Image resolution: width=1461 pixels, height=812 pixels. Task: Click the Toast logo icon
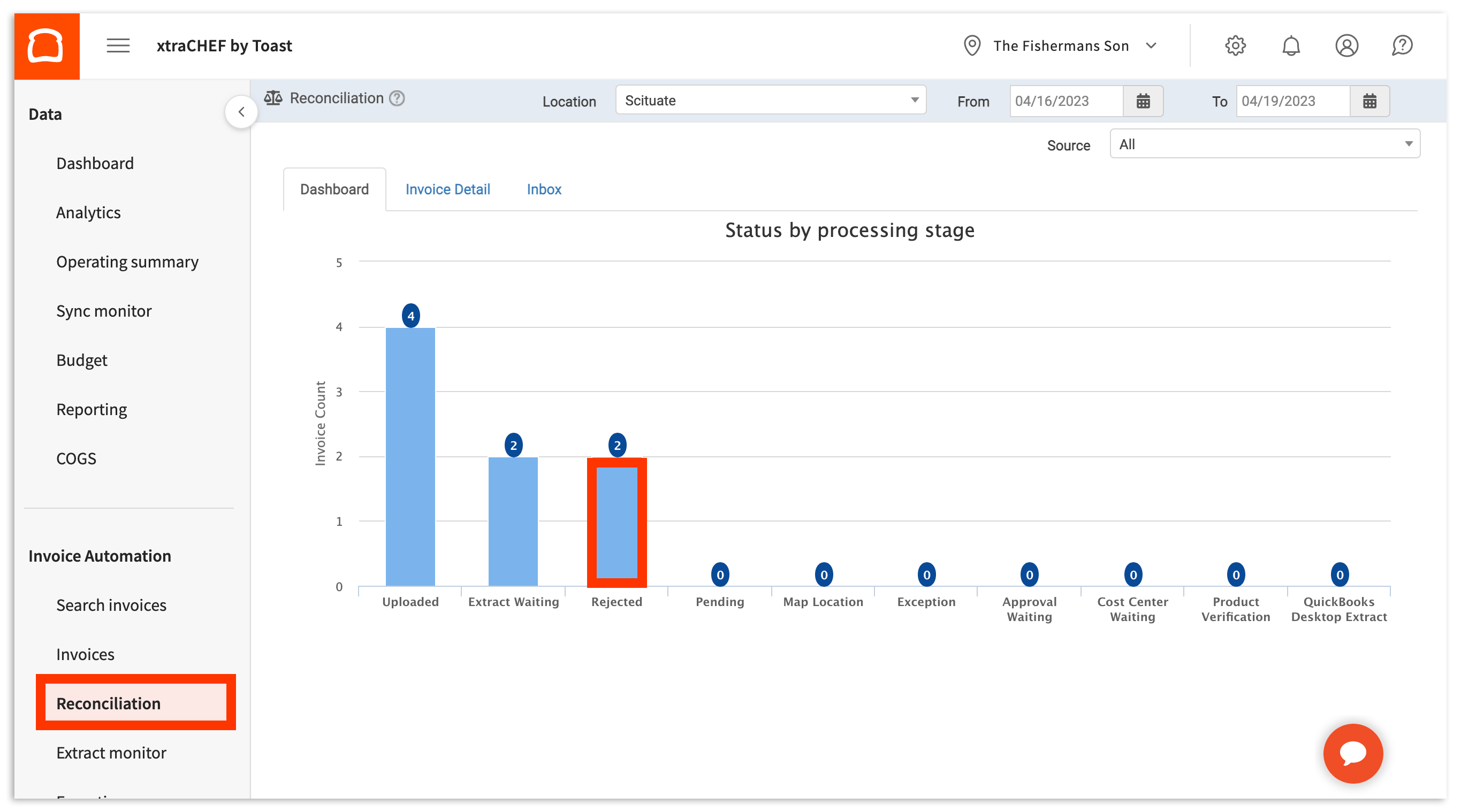coord(47,46)
